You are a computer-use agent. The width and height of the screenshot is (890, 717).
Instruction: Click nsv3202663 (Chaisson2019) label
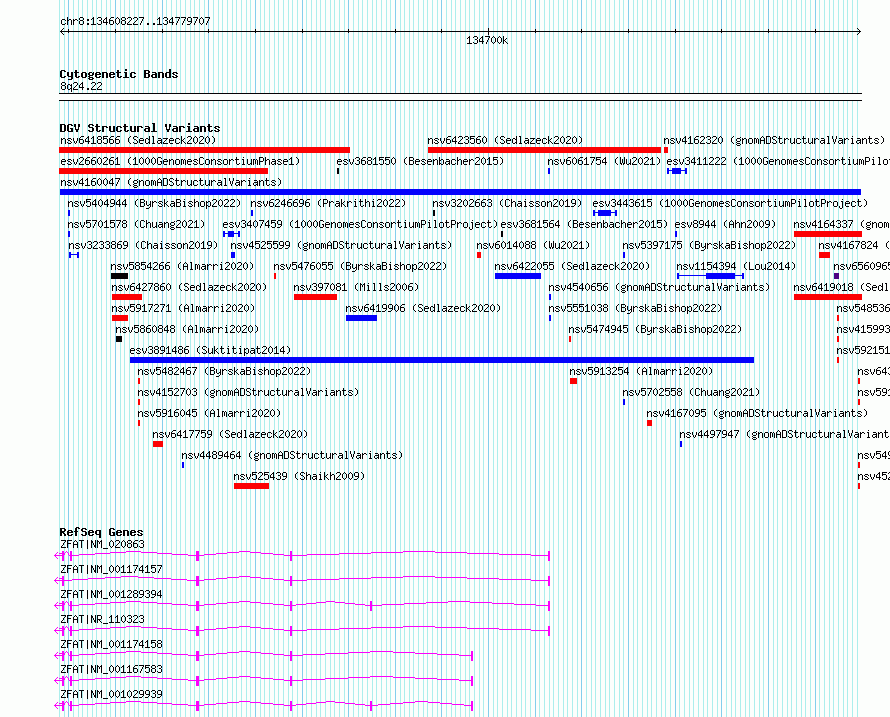[x=507, y=203]
